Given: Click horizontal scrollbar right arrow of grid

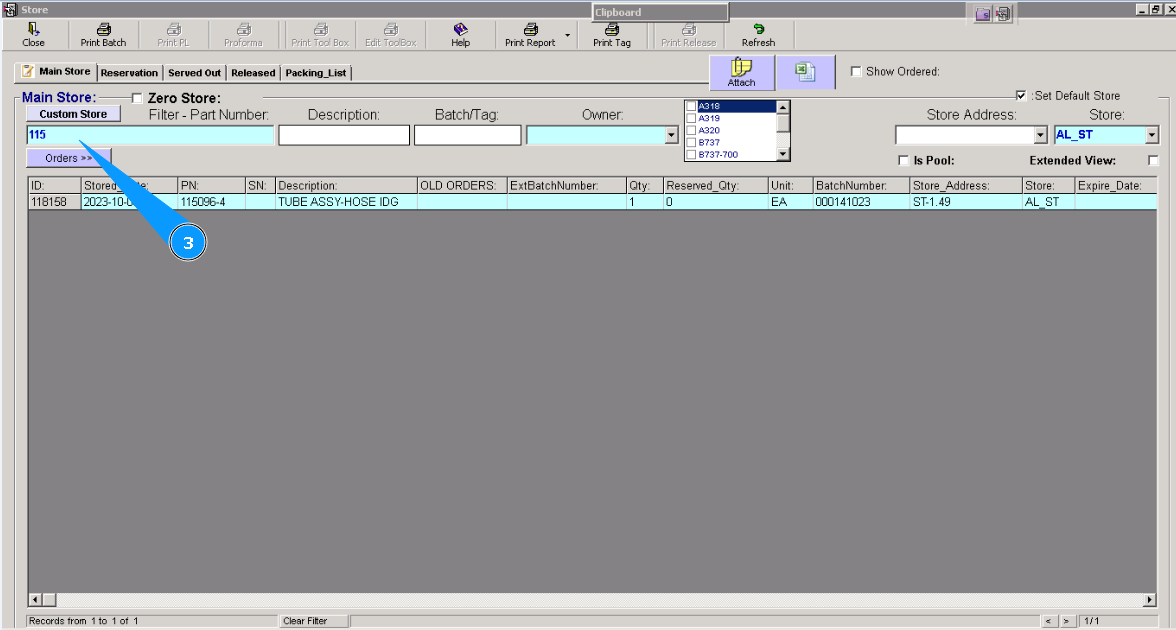Looking at the screenshot, I should point(1149,600).
